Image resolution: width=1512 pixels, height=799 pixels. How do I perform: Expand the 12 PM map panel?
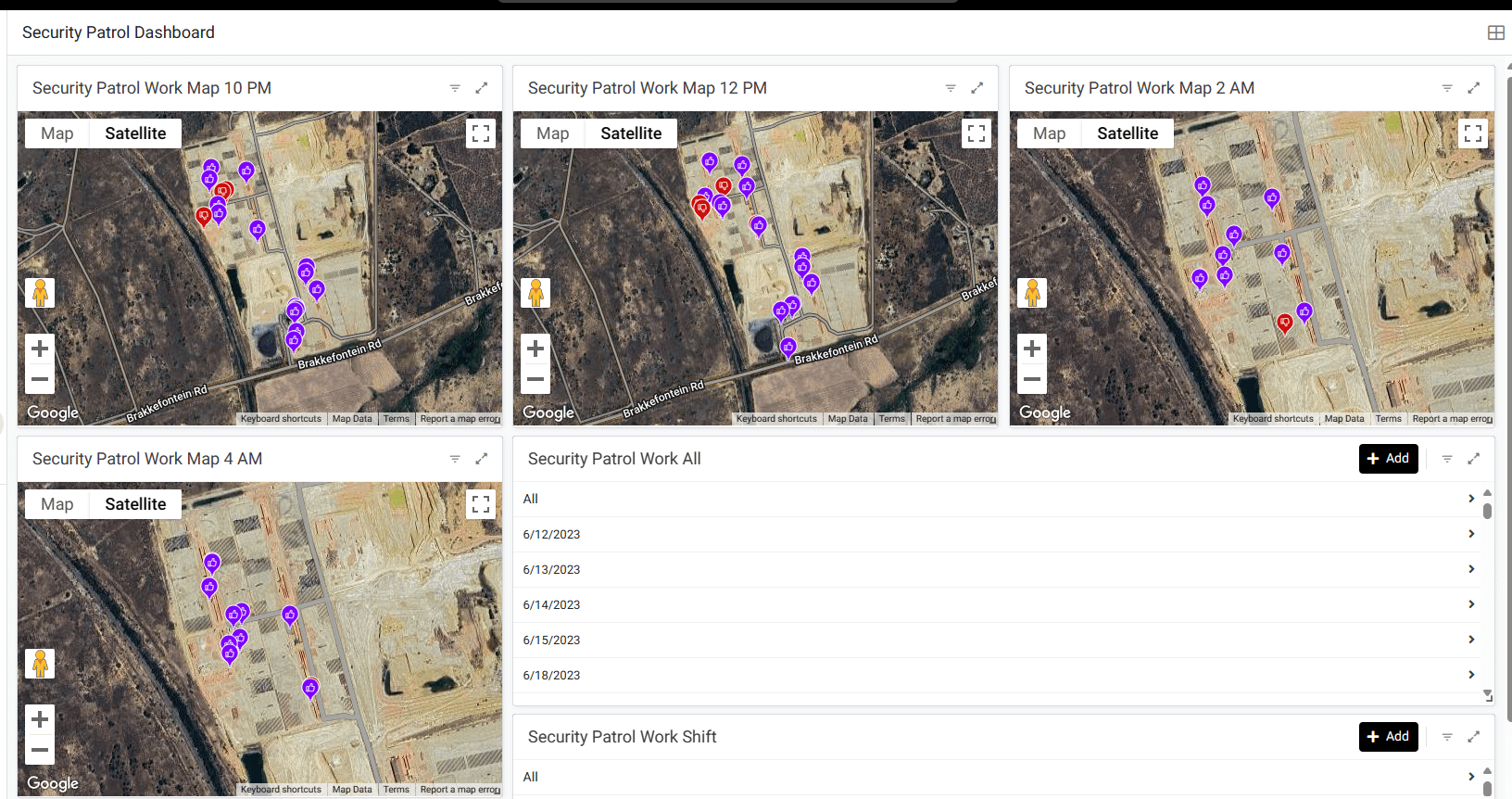976,88
